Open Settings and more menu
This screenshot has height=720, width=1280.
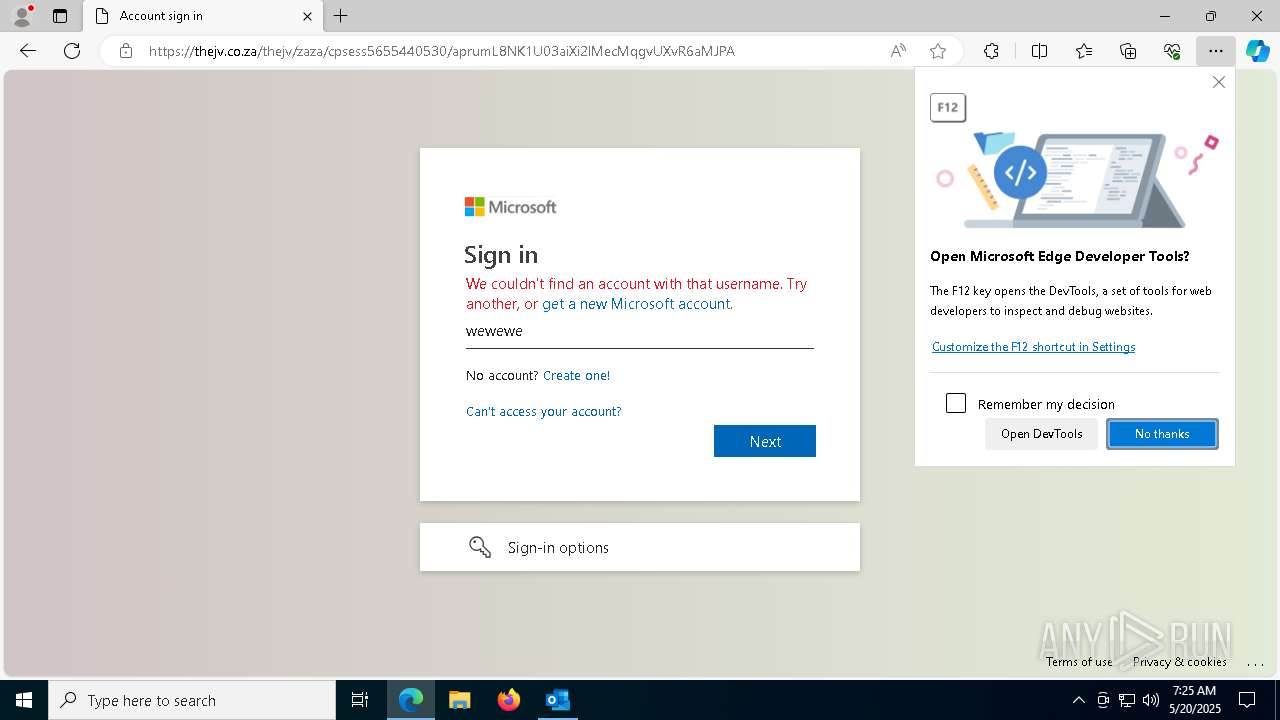tap(1215, 51)
